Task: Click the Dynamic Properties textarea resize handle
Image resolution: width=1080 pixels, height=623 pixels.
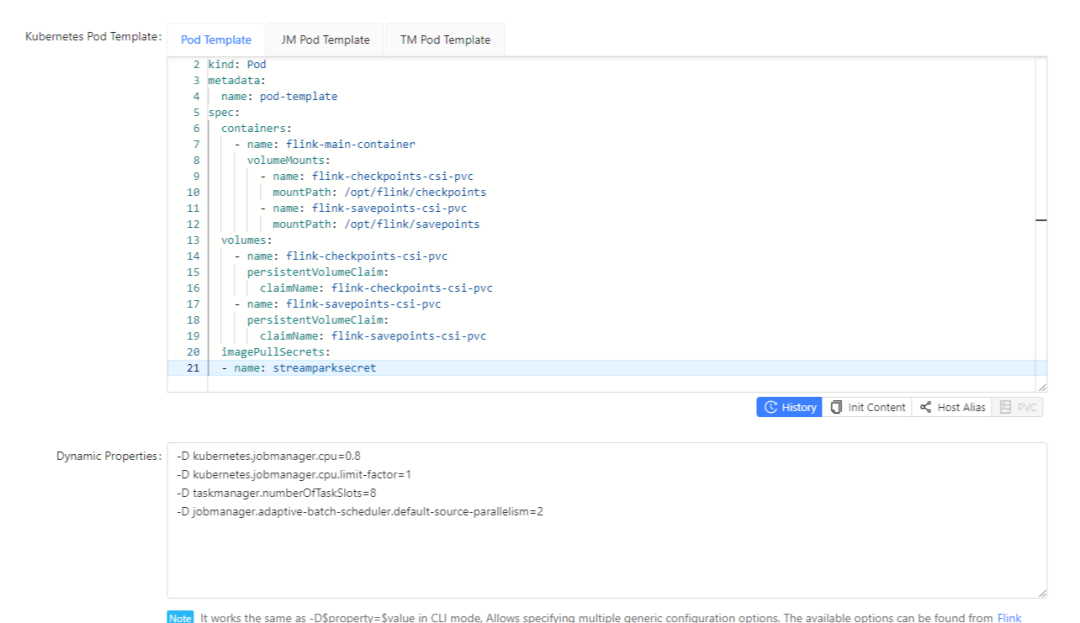Action: 1041,593
